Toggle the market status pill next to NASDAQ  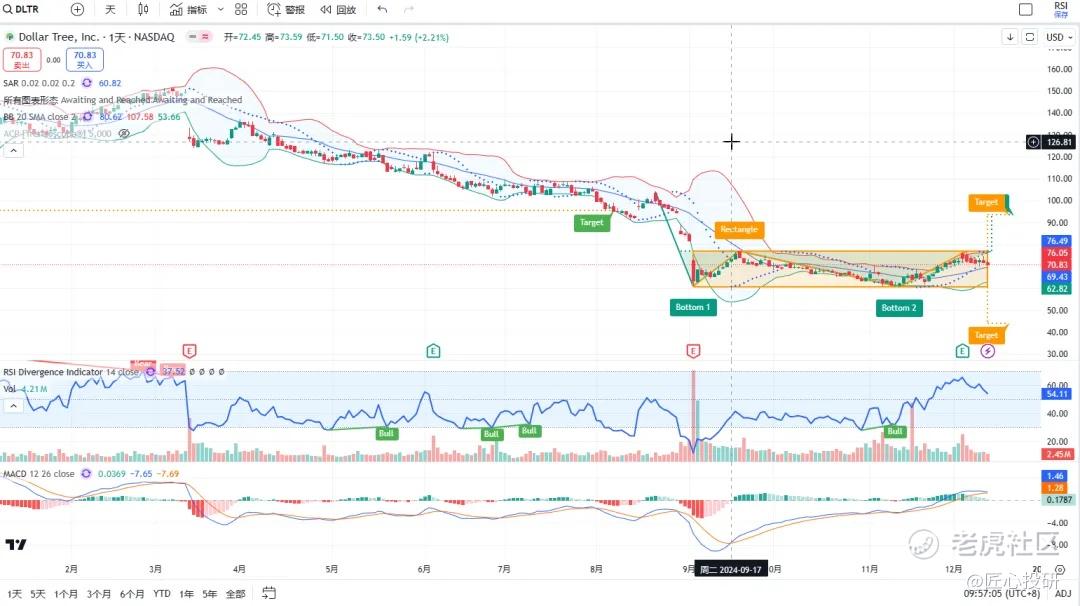(198, 36)
